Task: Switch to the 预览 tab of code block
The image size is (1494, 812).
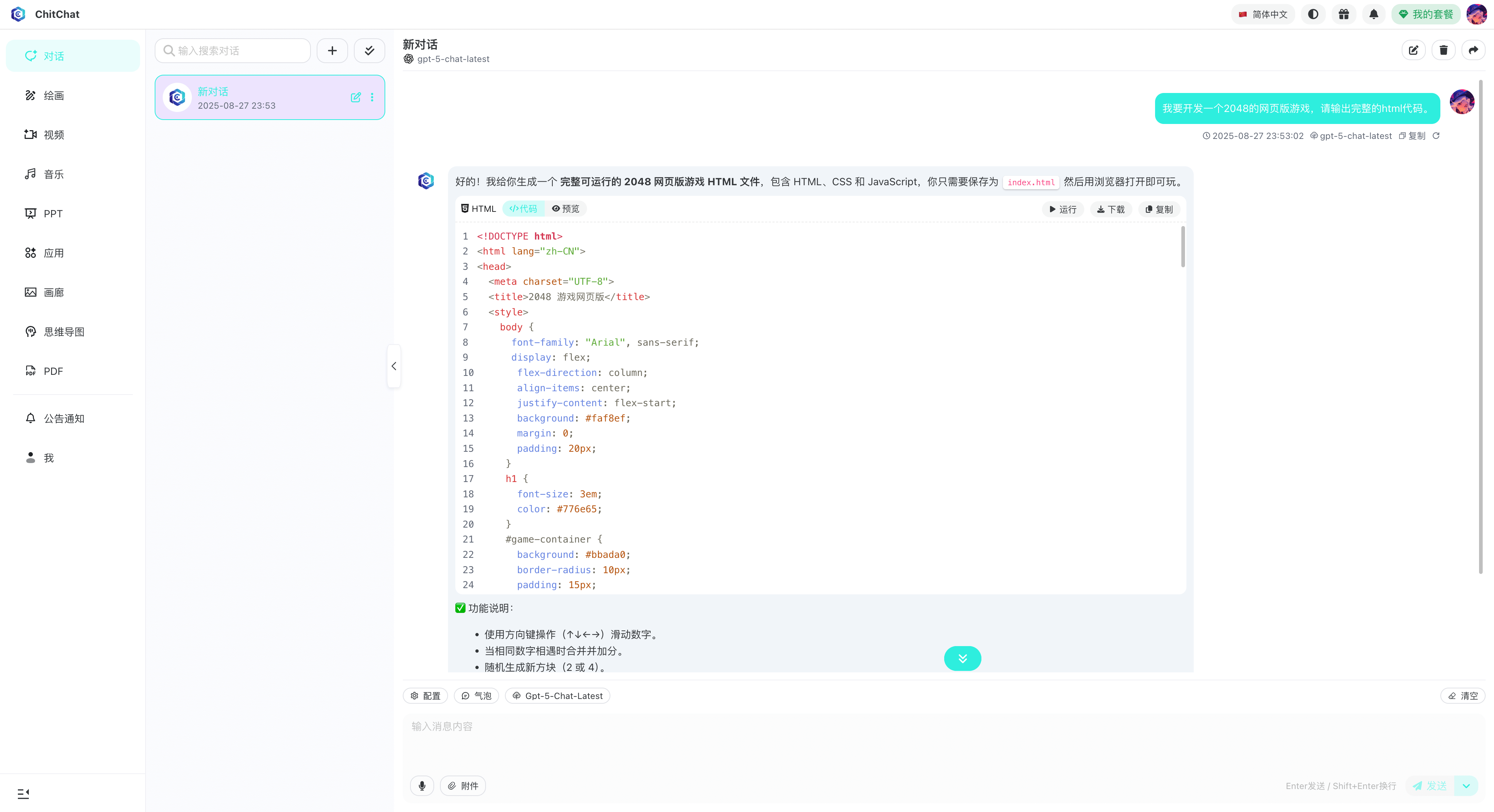Action: [565, 209]
